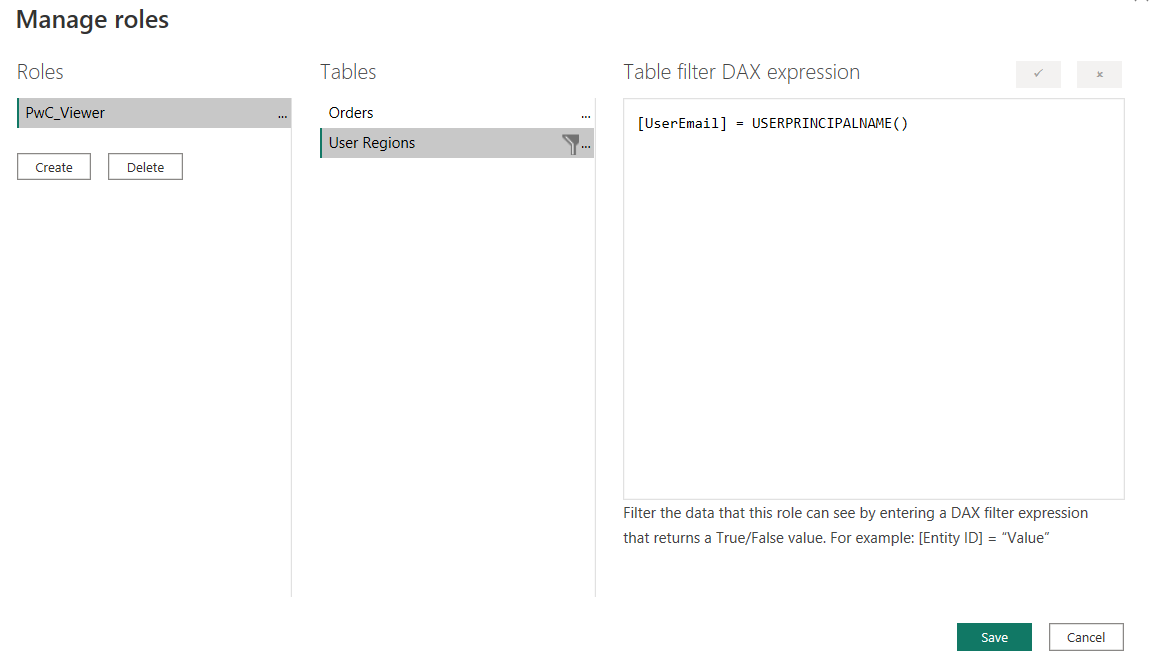Click the filter icon on User Regions
This screenshot has width=1155, height=665.
click(x=571, y=144)
